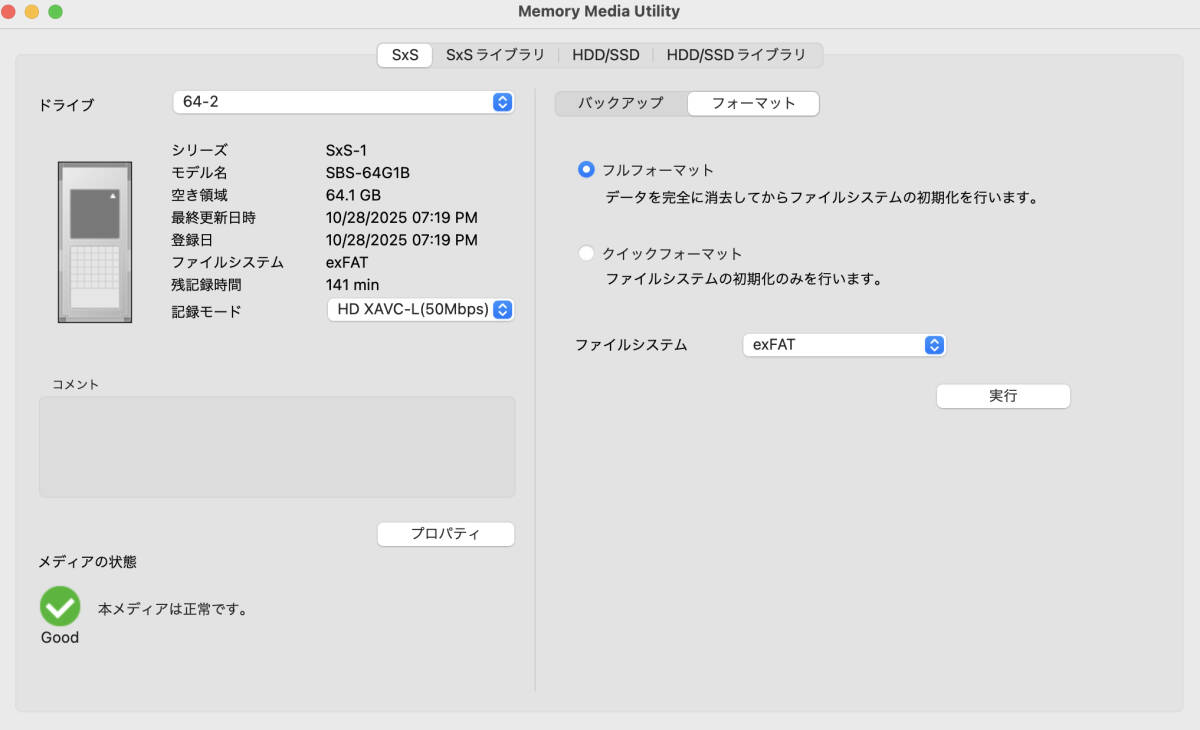The height and width of the screenshot is (730, 1200).
Task: Open the HDD/SSD tab
Action: (x=605, y=55)
